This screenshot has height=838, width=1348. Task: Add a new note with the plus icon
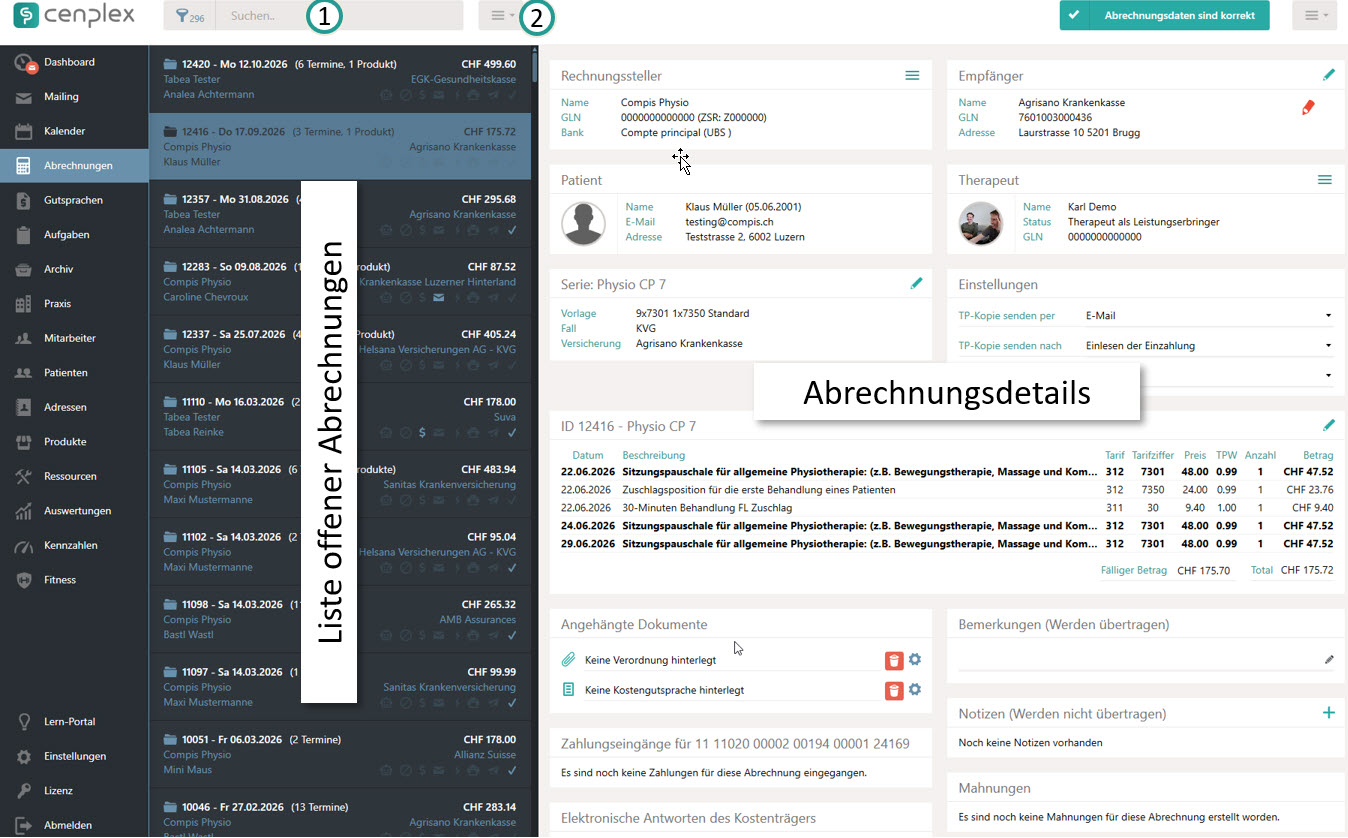click(x=1328, y=713)
